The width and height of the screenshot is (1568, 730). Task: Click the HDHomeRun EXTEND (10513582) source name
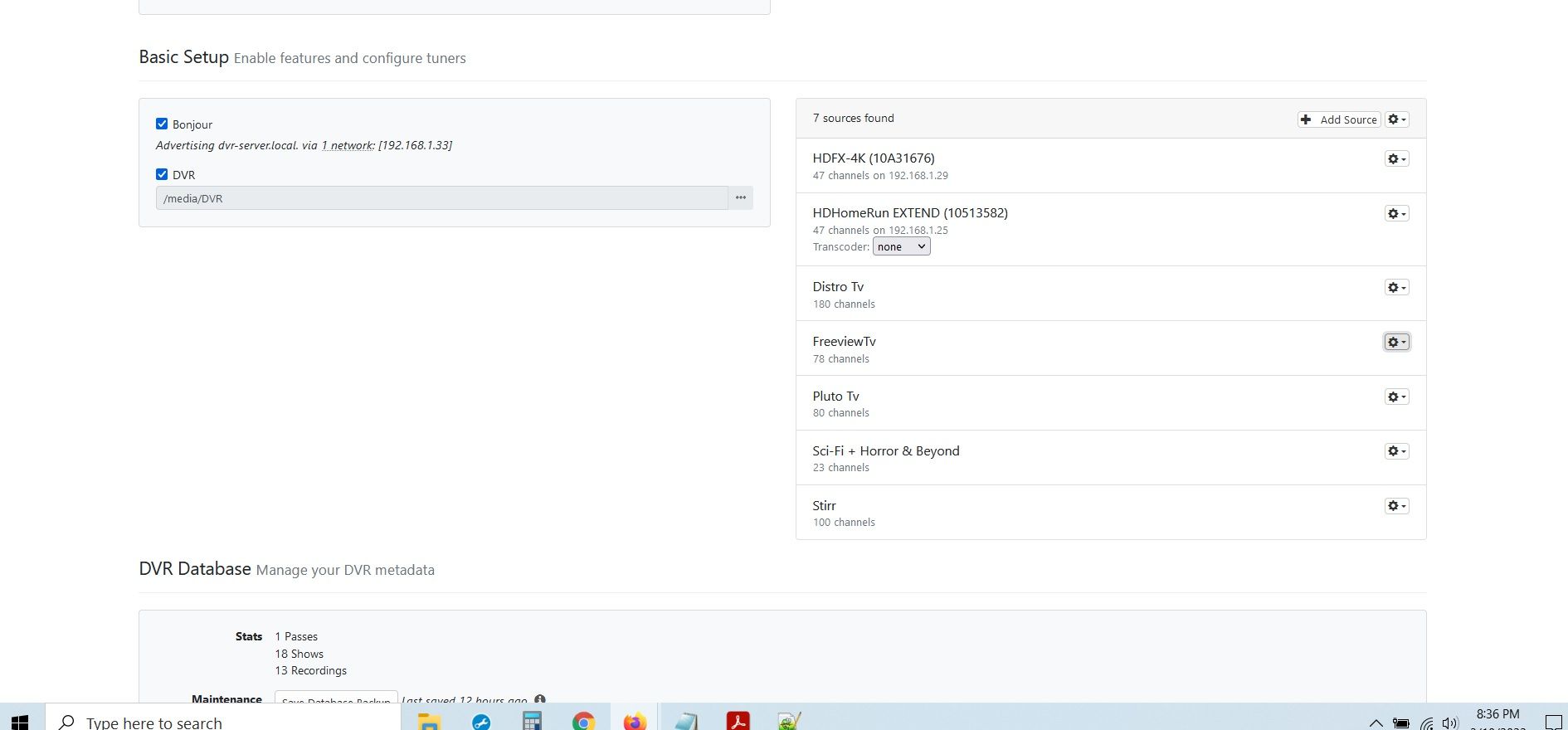[910, 212]
